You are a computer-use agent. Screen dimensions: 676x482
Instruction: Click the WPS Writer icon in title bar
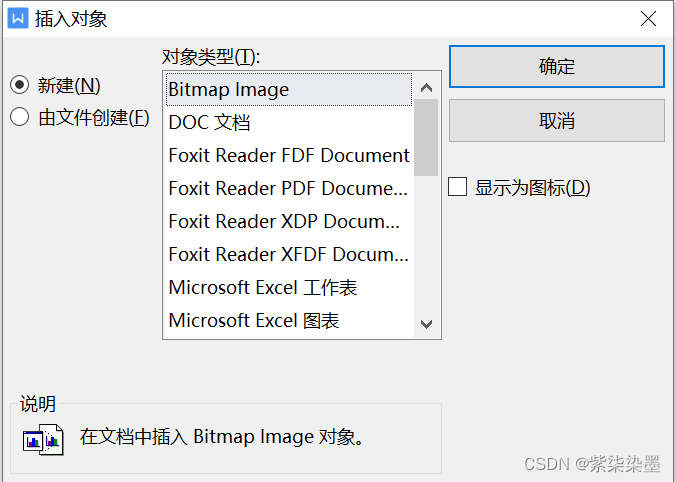point(18,19)
